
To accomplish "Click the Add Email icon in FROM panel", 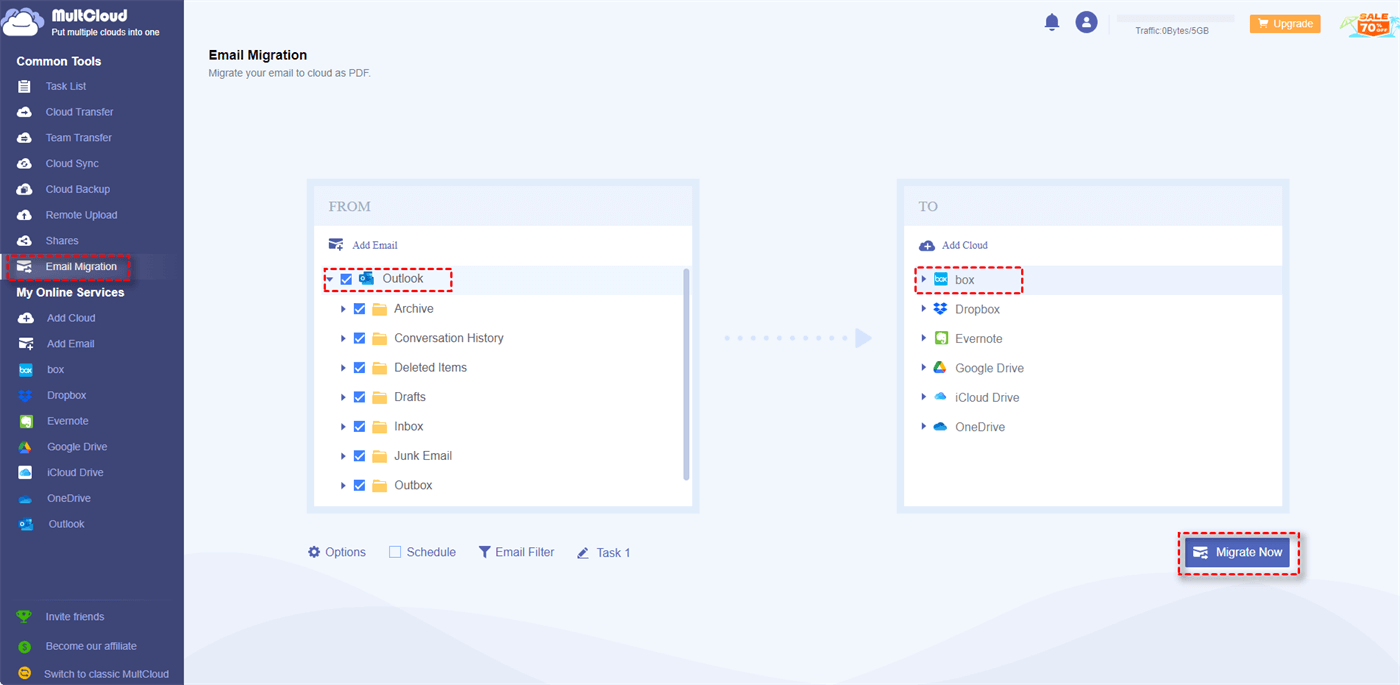I will (336, 245).
